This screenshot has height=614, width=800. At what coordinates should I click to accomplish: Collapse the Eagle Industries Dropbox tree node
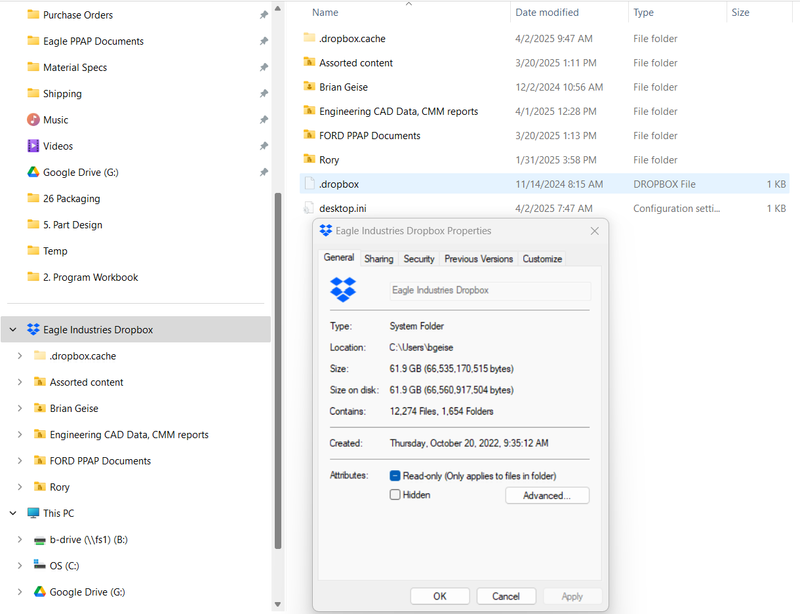tap(13, 329)
